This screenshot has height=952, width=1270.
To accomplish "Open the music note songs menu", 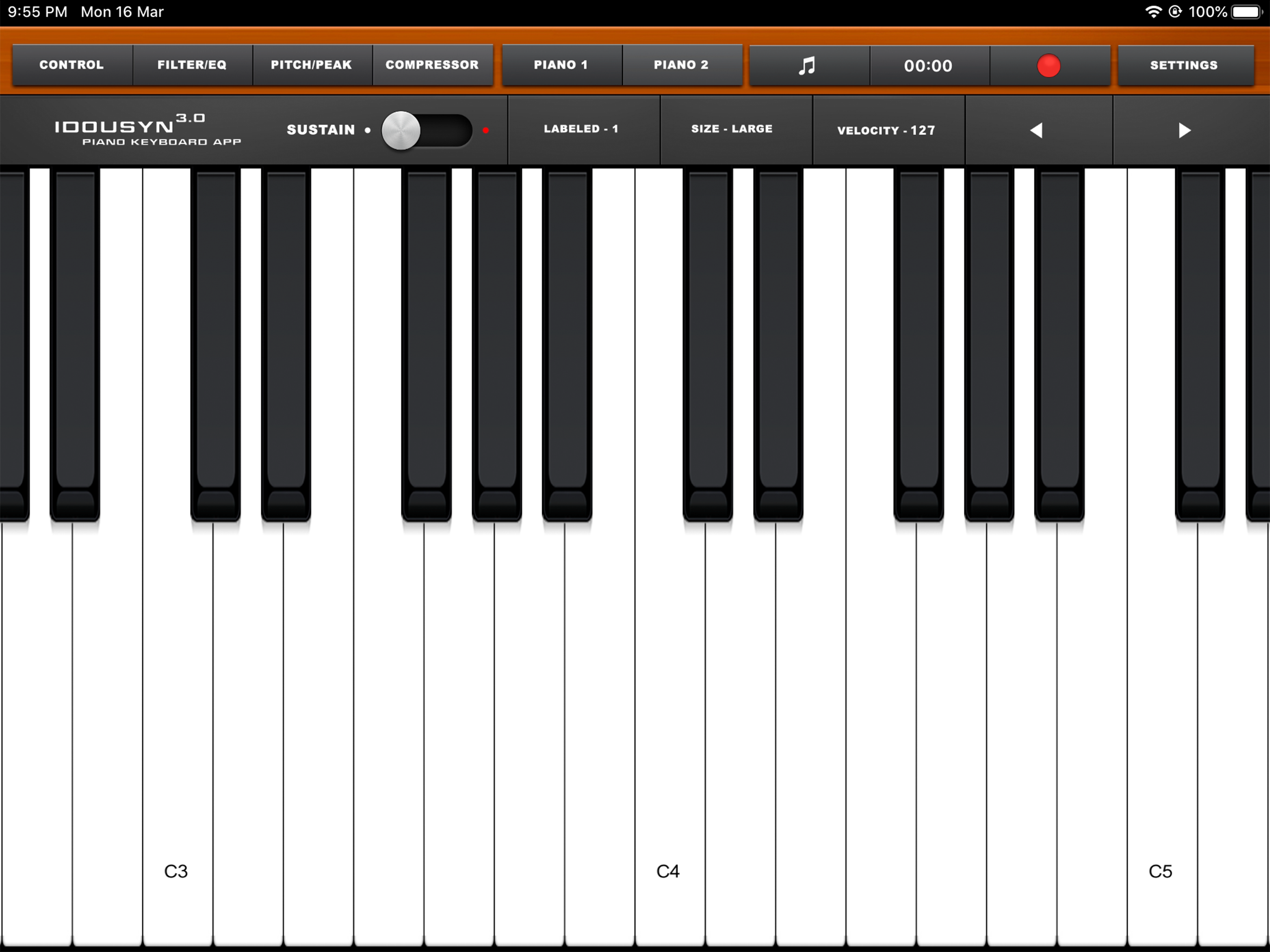I will (808, 66).
